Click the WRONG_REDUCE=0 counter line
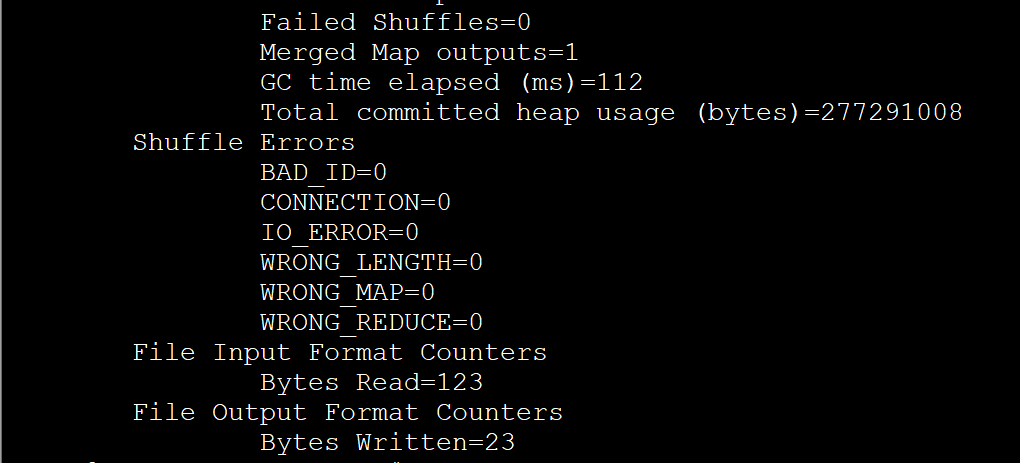Image resolution: width=1020 pixels, height=463 pixels. pyautogui.click(x=371, y=323)
